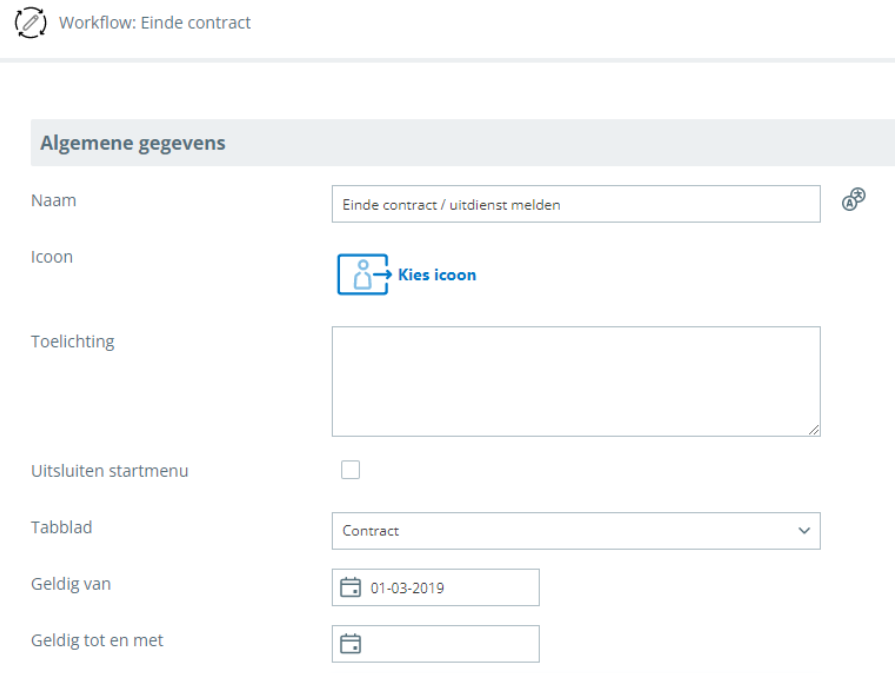Toggle the Uitsluiten startmenu checkbox
Viewport: 895px width, 674px height.
pos(351,470)
